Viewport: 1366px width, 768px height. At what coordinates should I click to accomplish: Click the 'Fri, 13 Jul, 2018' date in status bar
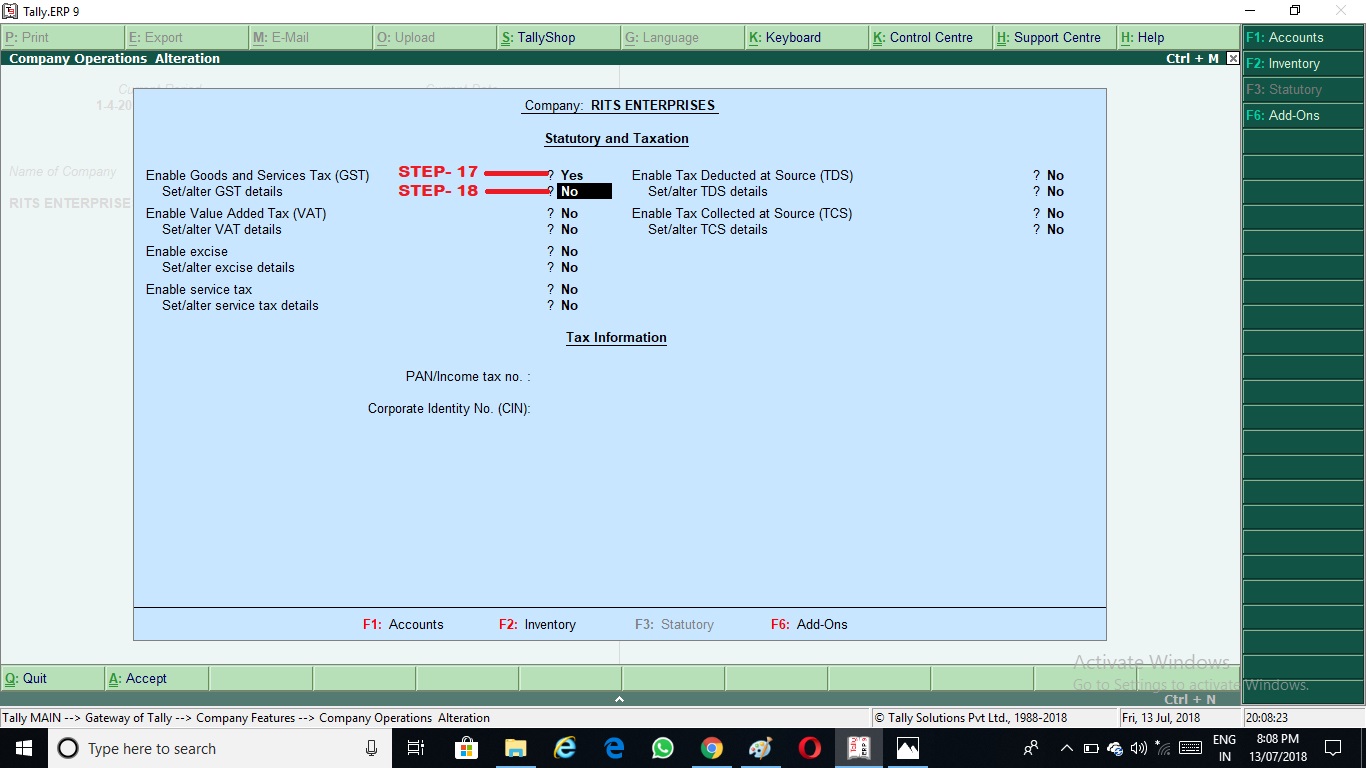tap(1161, 718)
